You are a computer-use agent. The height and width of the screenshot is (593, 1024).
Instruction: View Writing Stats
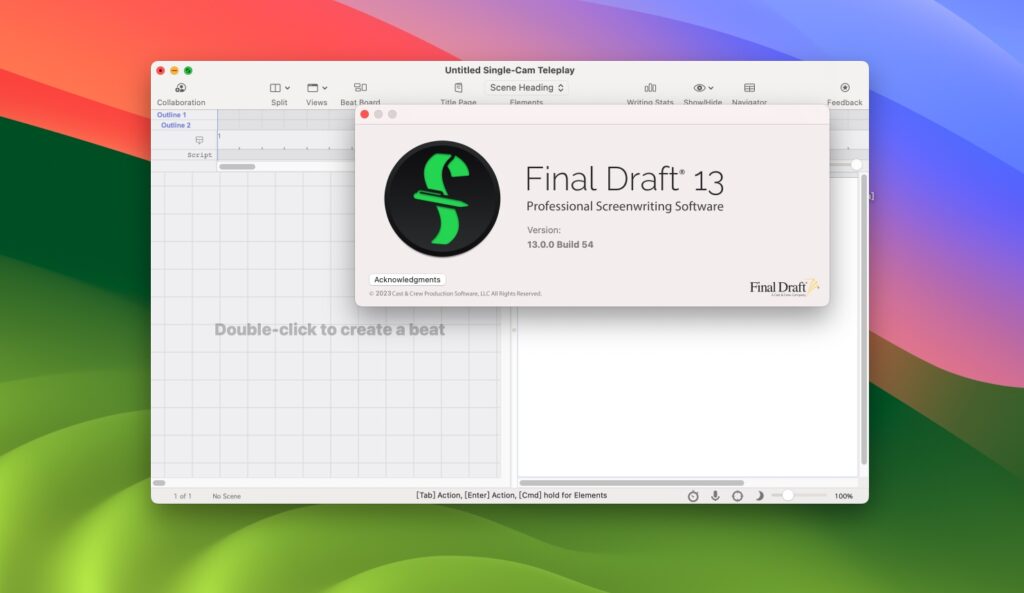[x=648, y=90]
